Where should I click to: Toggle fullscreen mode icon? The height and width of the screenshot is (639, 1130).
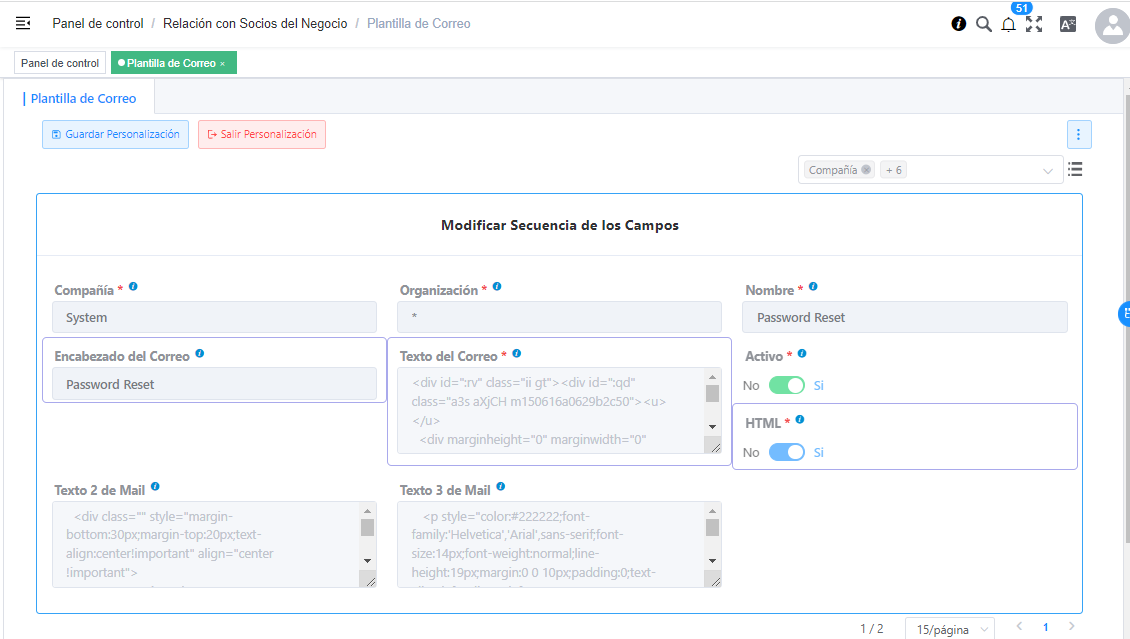[x=1034, y=24]
